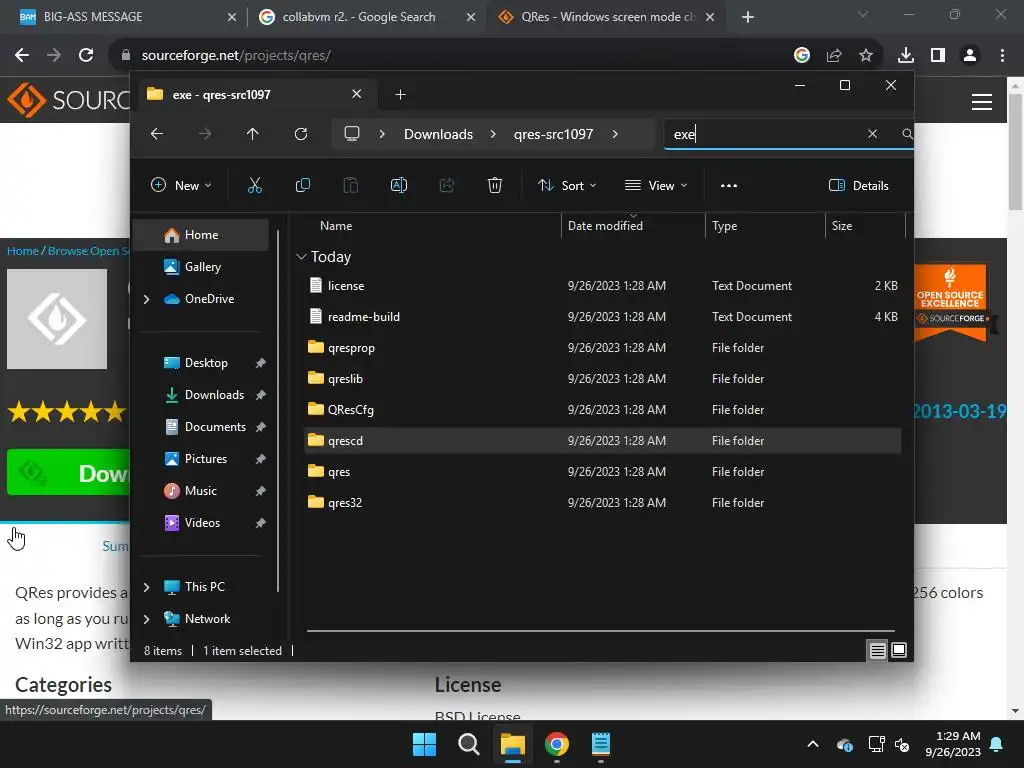
Task: Click the This PC monitor icon in address bar
Action: point(352,134)
